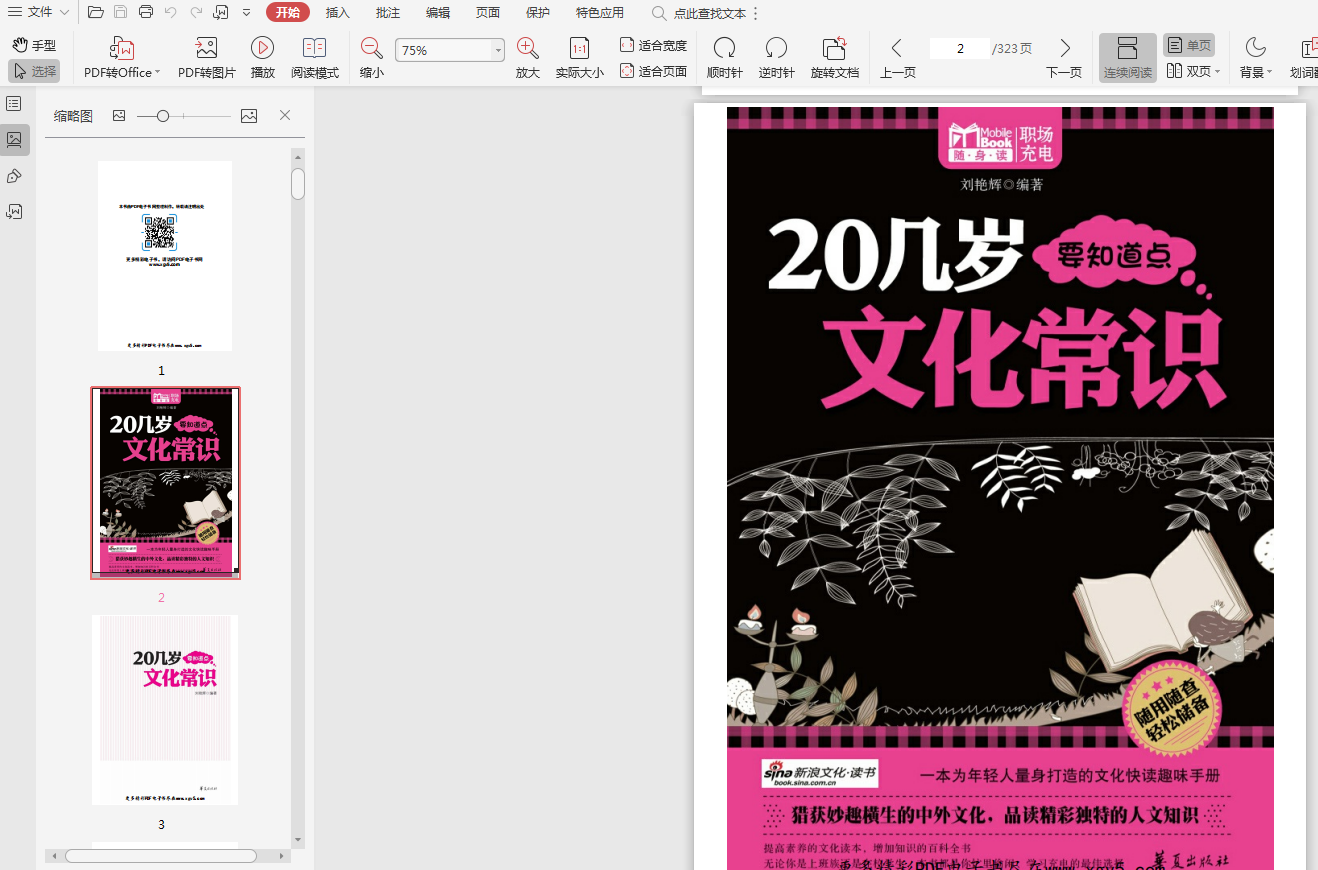Zoom in using 放大 magnifier icon
This screenshot has width=1318, height=870.
(527, 48)
